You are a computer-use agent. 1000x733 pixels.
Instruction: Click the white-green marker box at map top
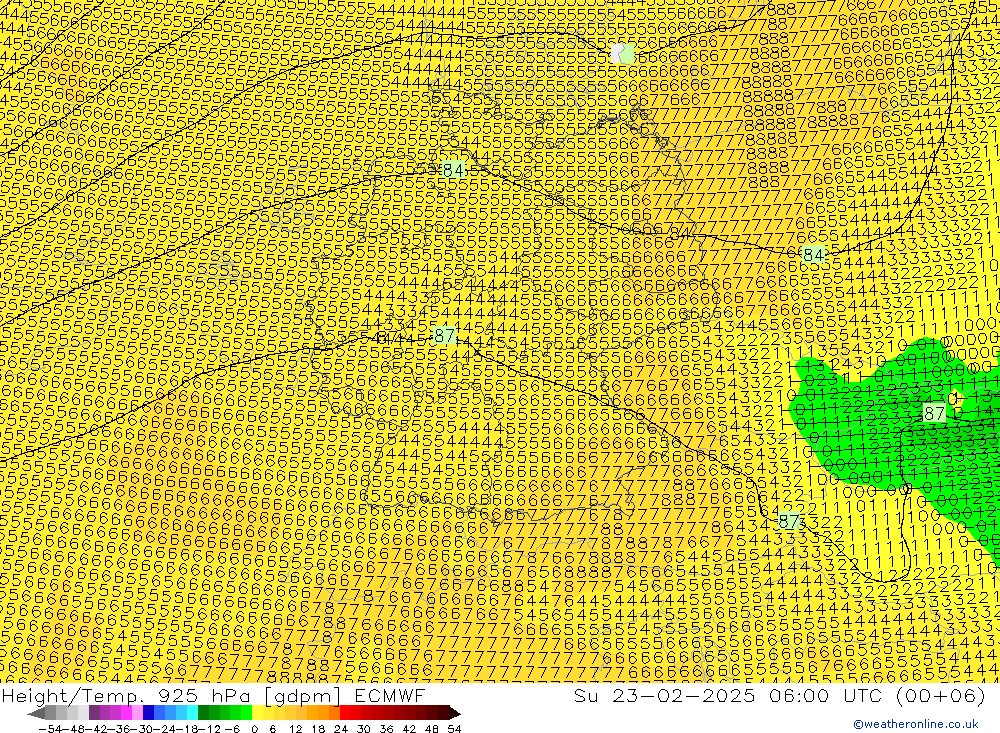pyautogui.click(x=622, y=53)
